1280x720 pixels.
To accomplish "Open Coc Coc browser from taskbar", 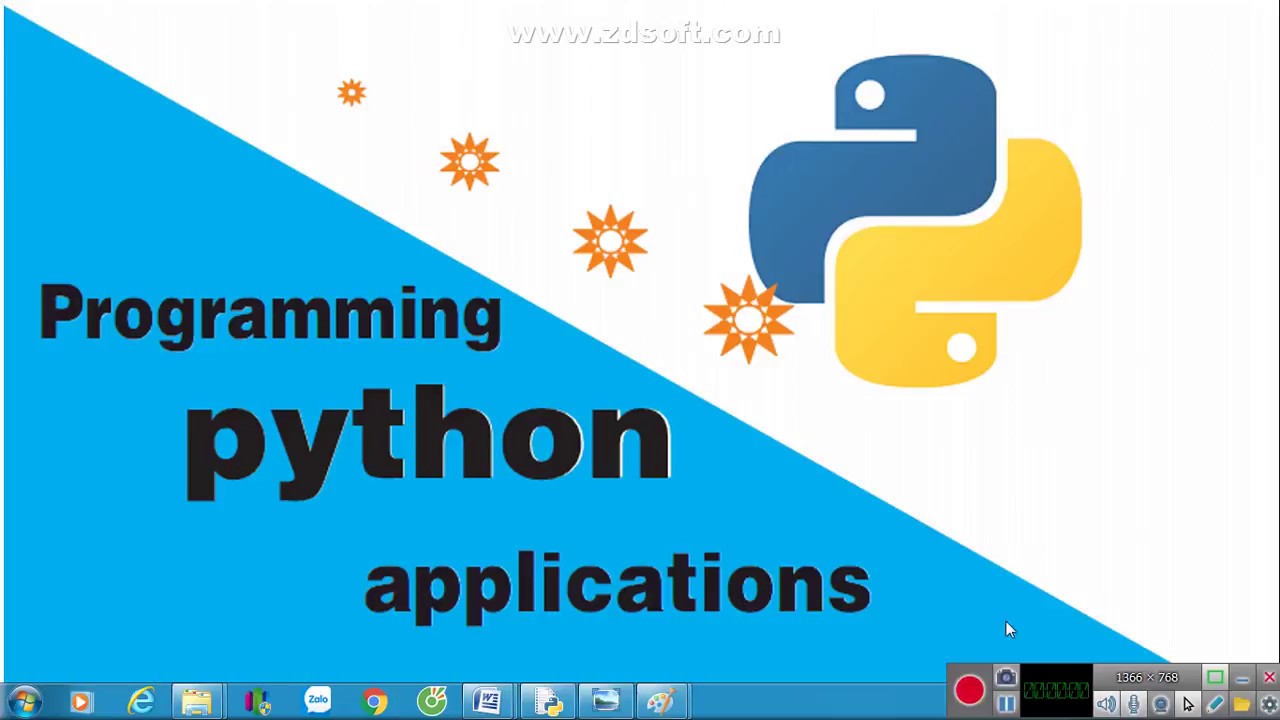I will 433,702.
